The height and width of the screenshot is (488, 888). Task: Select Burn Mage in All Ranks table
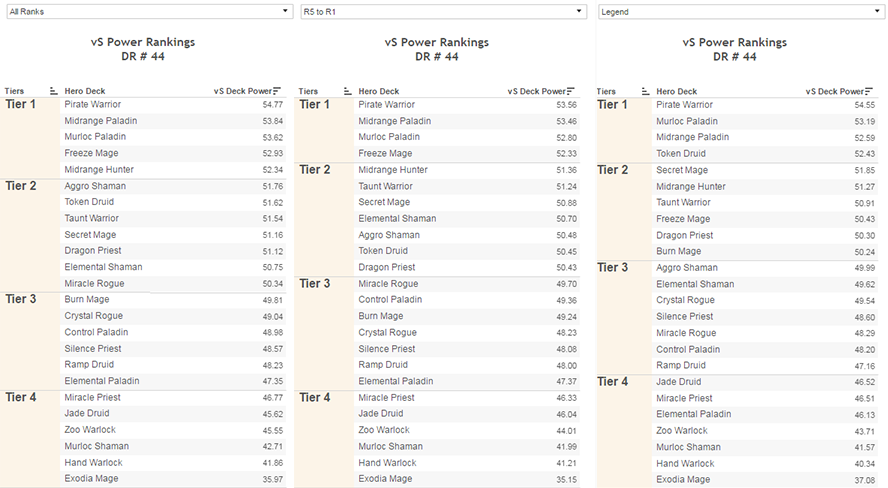(87, 299)
